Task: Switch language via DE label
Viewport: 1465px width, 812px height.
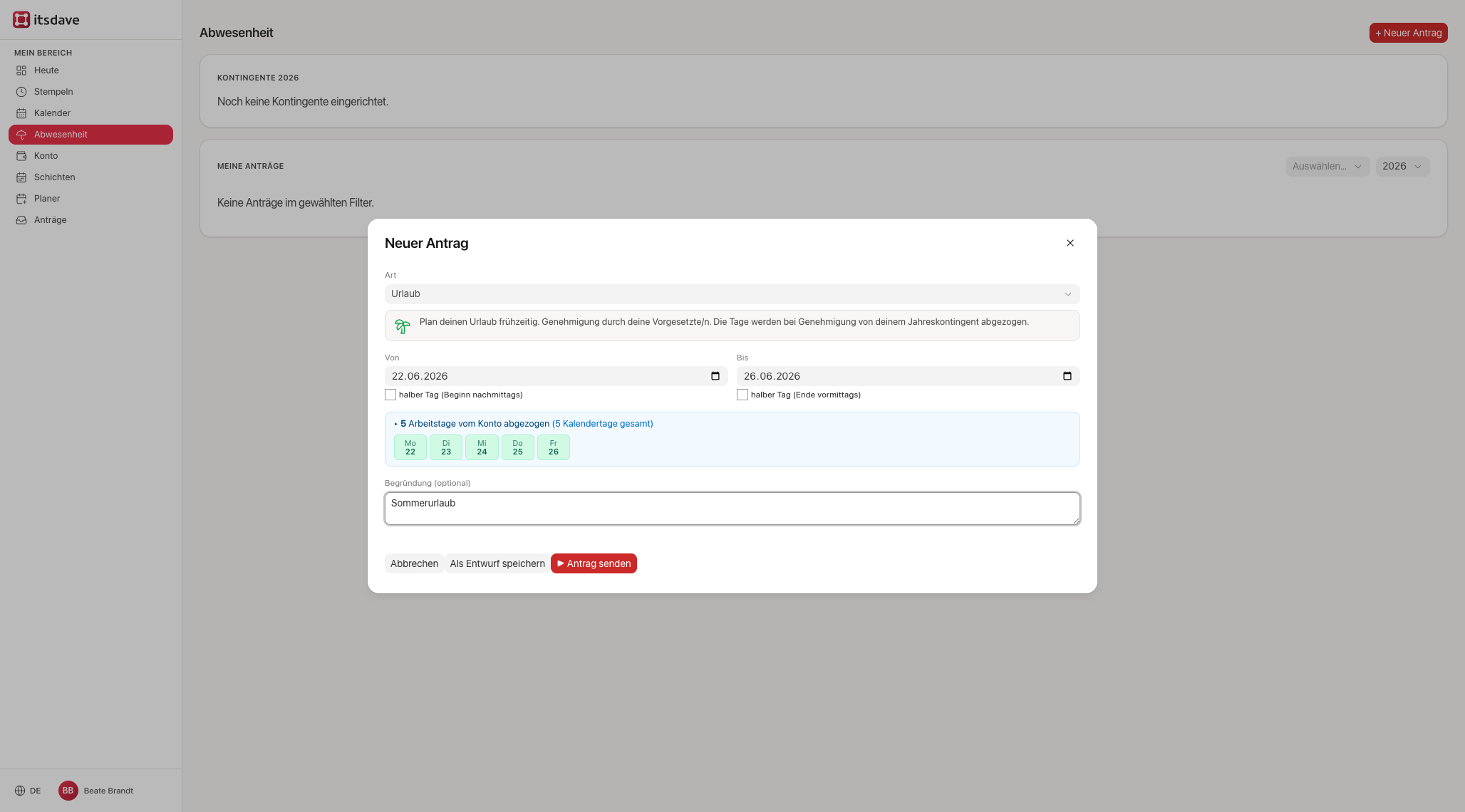Action: (36, 791)
